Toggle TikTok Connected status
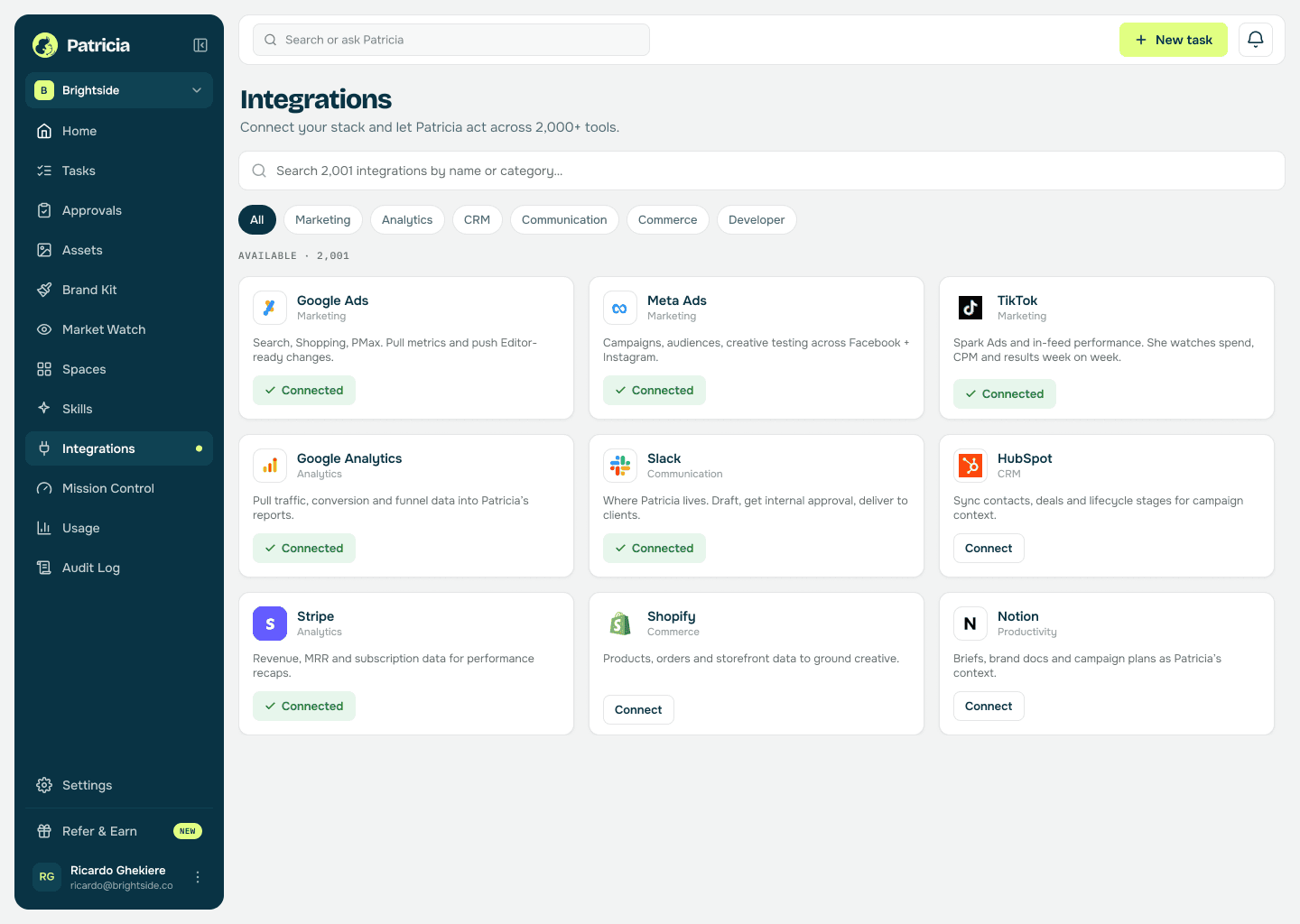The image size is (1300, 924). pyautogui.click(x=1005, y=394)
